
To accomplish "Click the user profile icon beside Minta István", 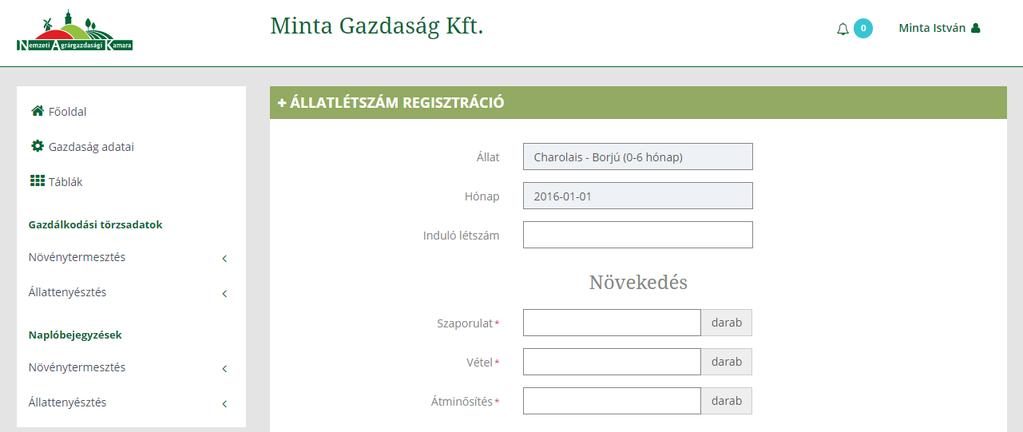I will pyautogui.click(x=975, y=28).
